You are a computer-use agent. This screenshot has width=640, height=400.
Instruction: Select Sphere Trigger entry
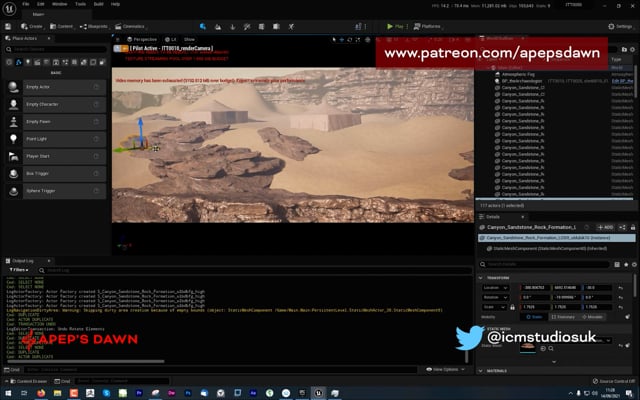point(56,191)
